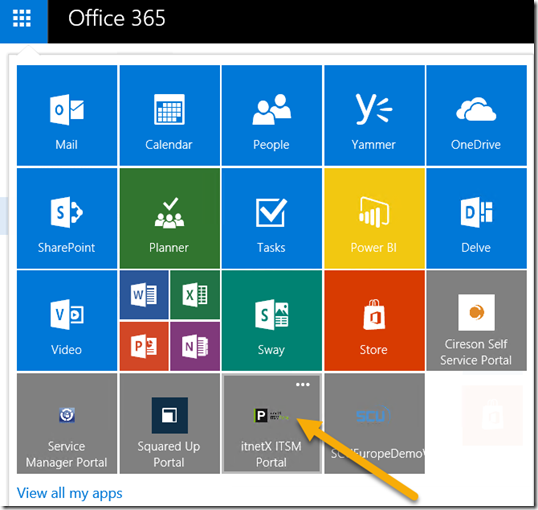
Task: Open OneNote from the purple tile
Action: [195, 346]
